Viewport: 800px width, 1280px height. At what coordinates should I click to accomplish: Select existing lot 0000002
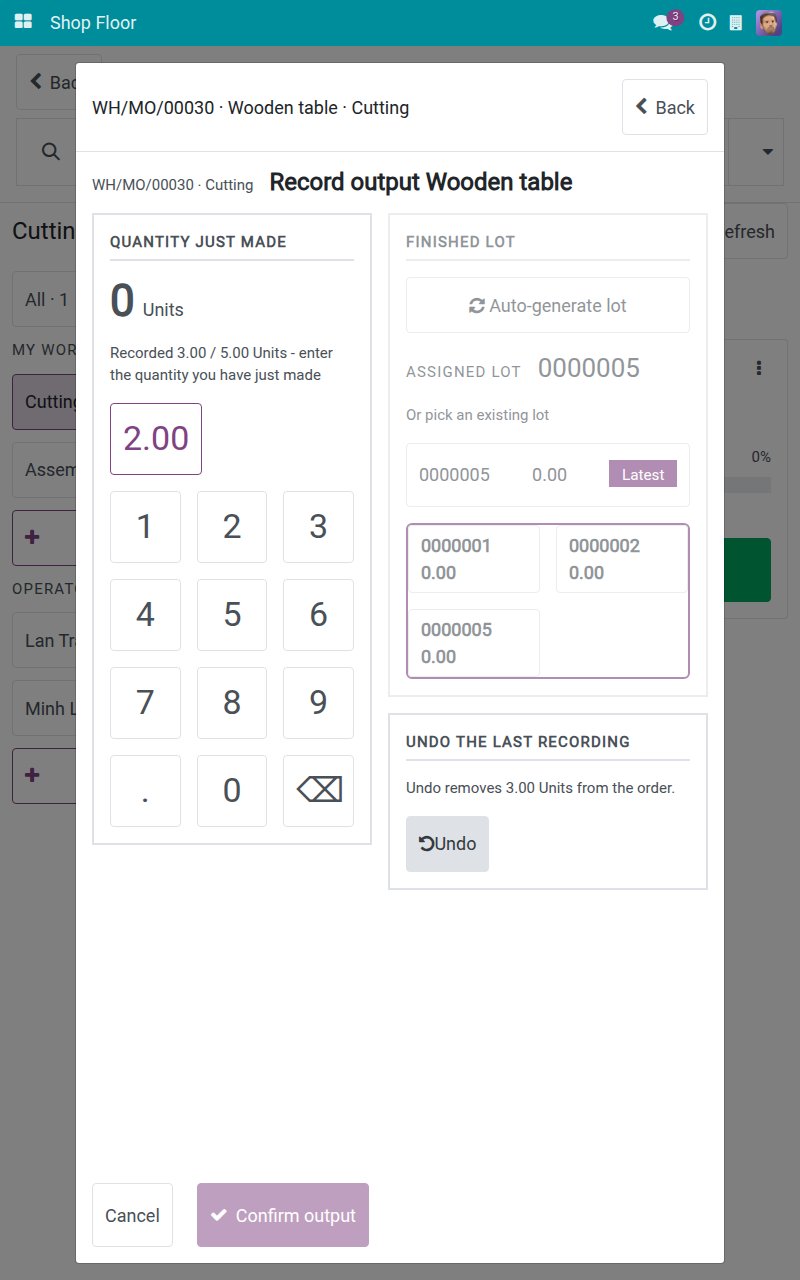click(x=622, y=559)
